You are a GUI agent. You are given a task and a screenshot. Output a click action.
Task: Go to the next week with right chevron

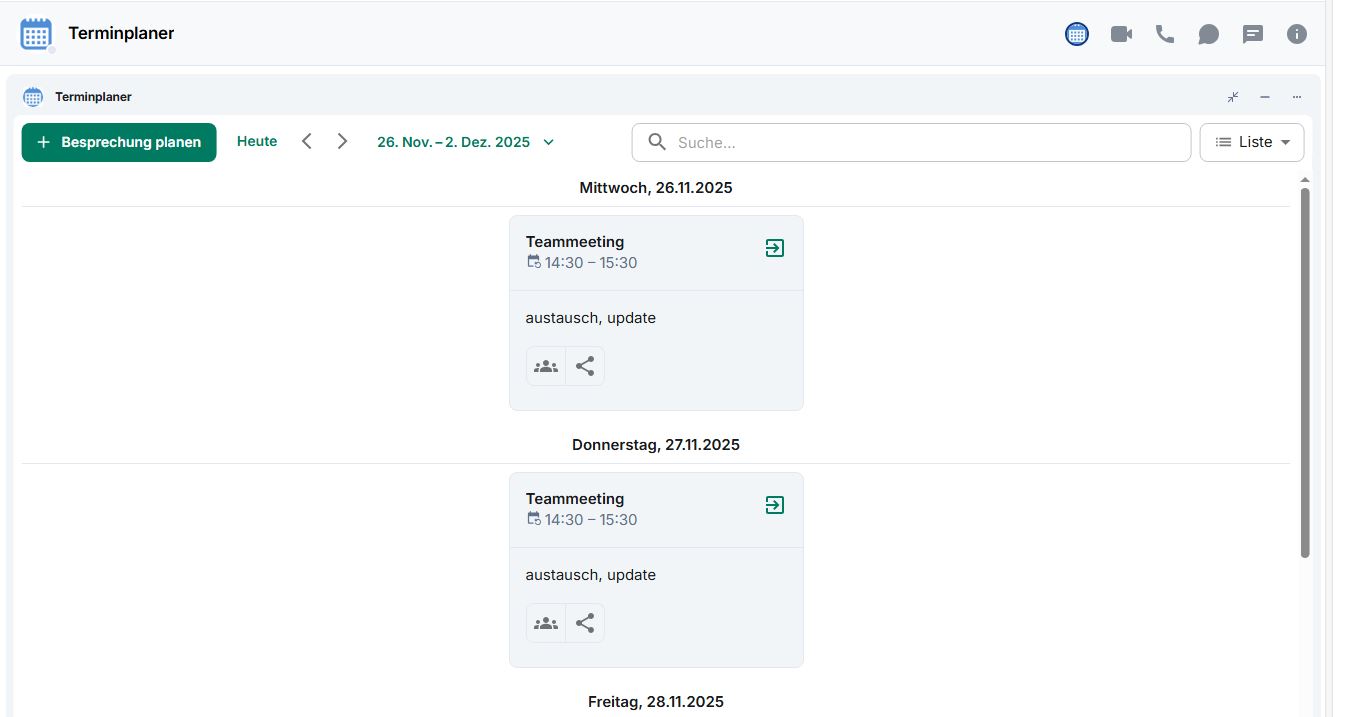(x=342, y=142)
